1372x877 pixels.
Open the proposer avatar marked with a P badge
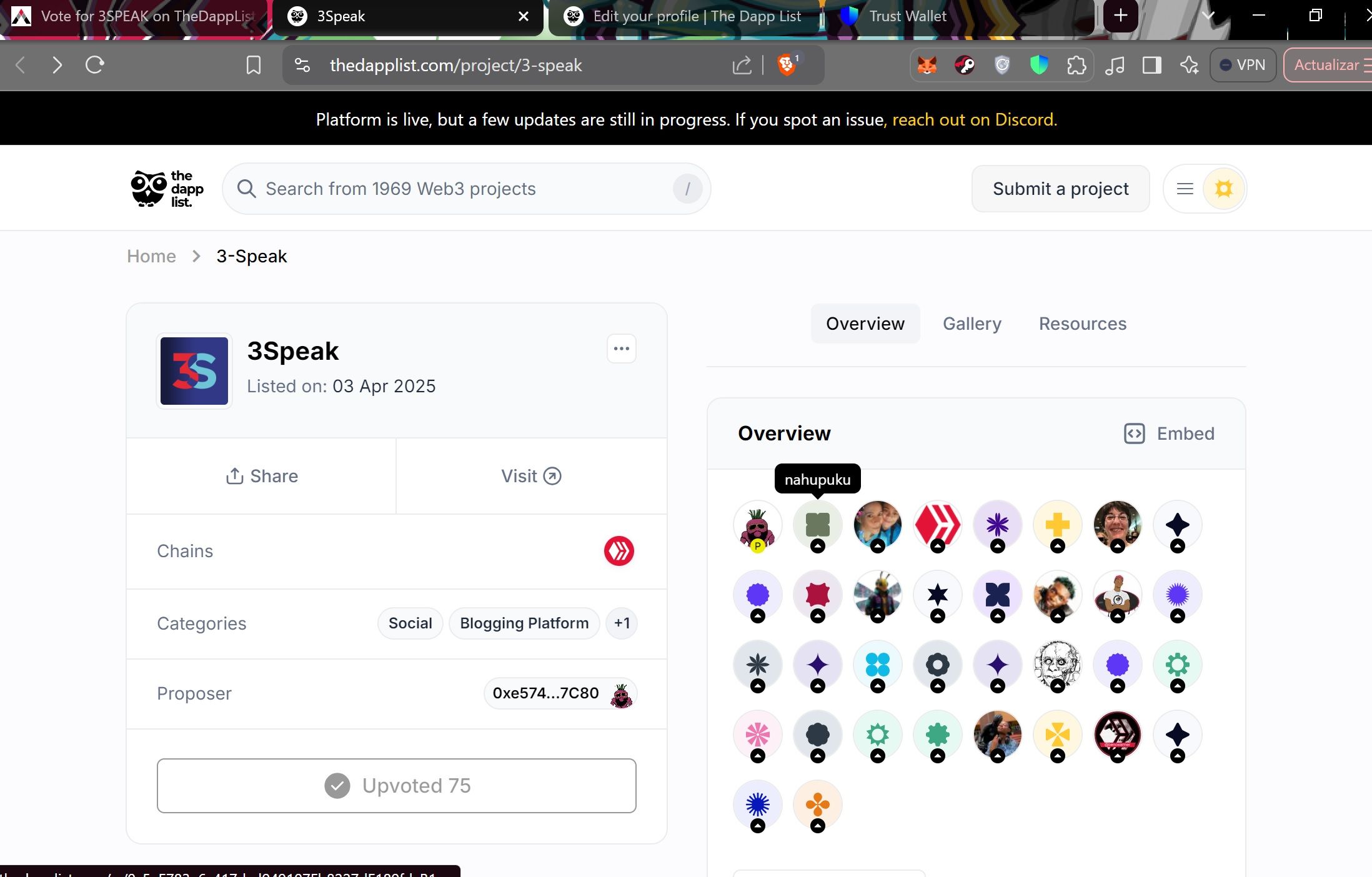[757, 525]
